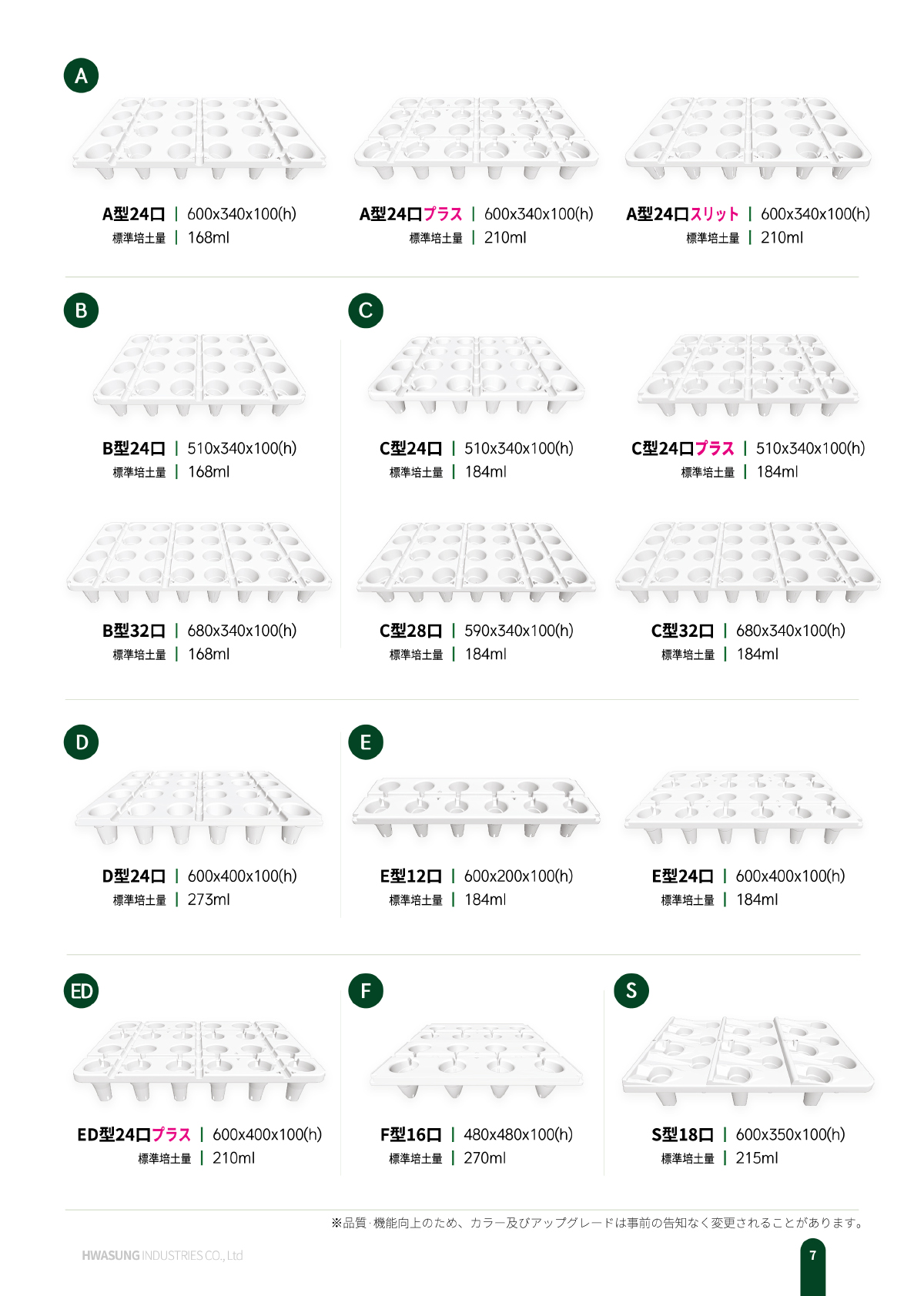Click the D型24口 product label
This screenshot has width=924, height=1296.
pyautogui.click(x=134, y=876)
